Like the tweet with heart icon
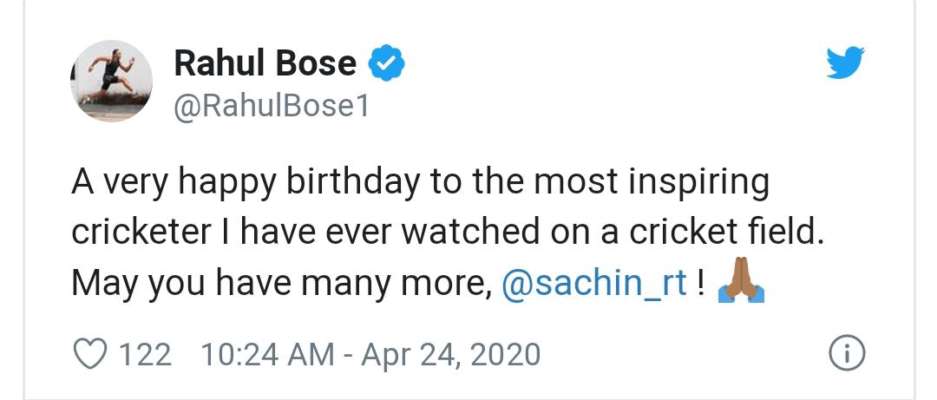The image size is (937, 400). pos(90,355)
